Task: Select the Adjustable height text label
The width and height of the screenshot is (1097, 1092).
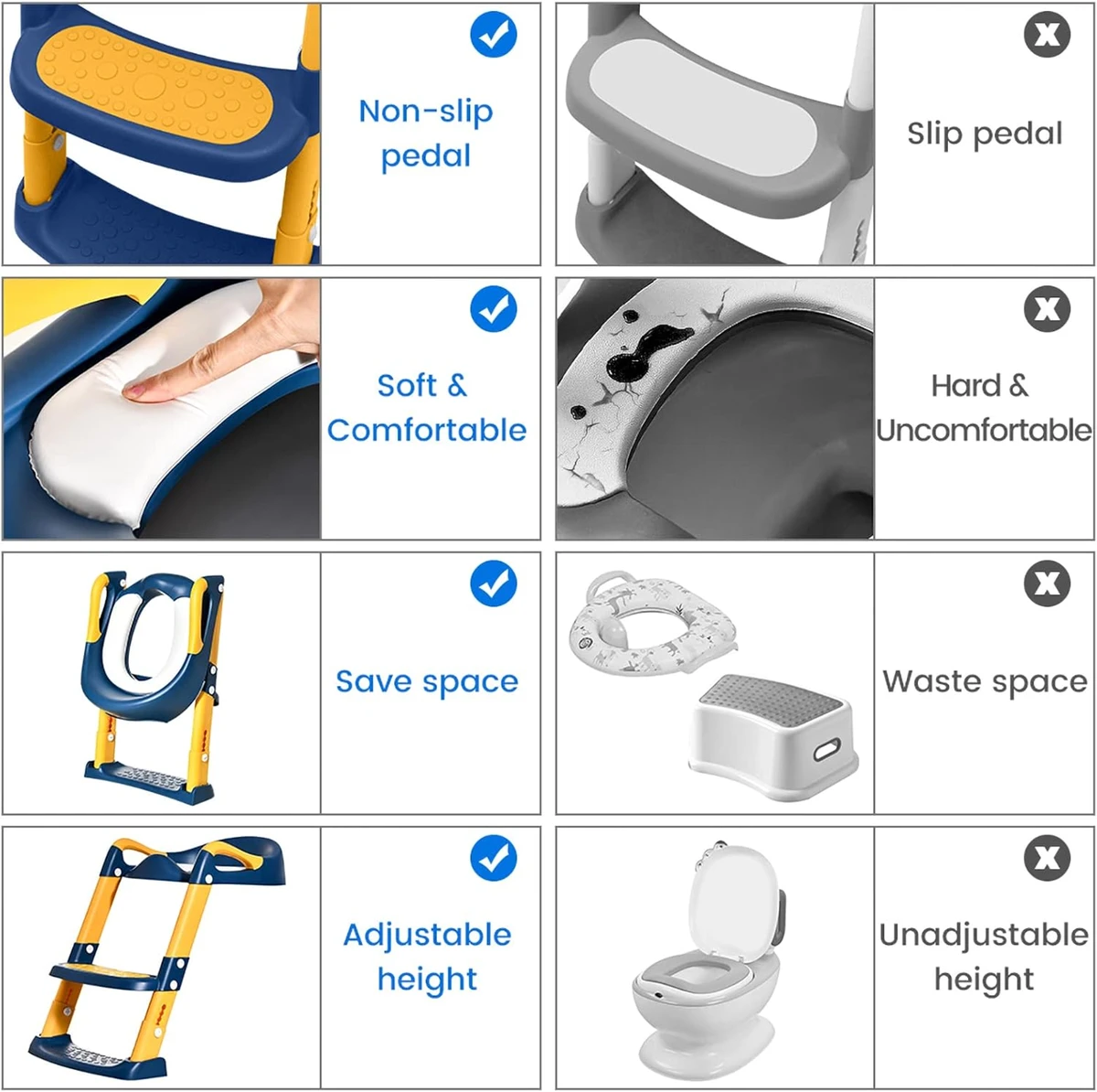Action: tap(427, 957)
